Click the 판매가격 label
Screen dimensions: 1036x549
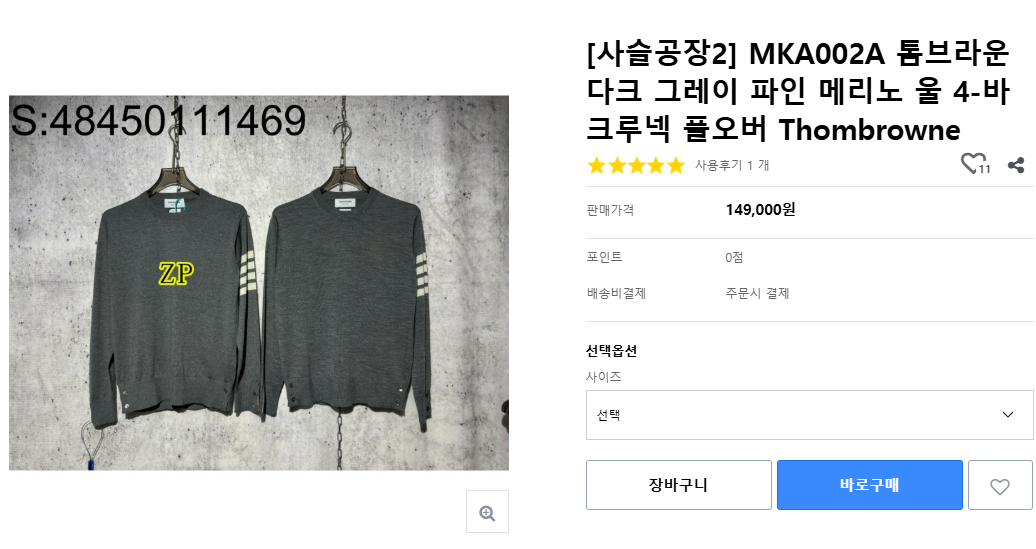(x=610, y=210)
